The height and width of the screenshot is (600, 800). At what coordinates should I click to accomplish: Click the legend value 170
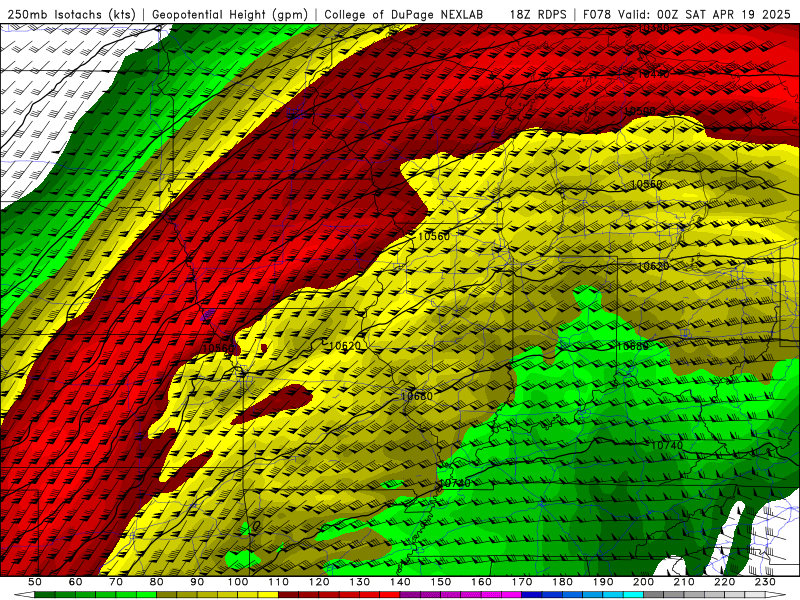tap(522, 582)
